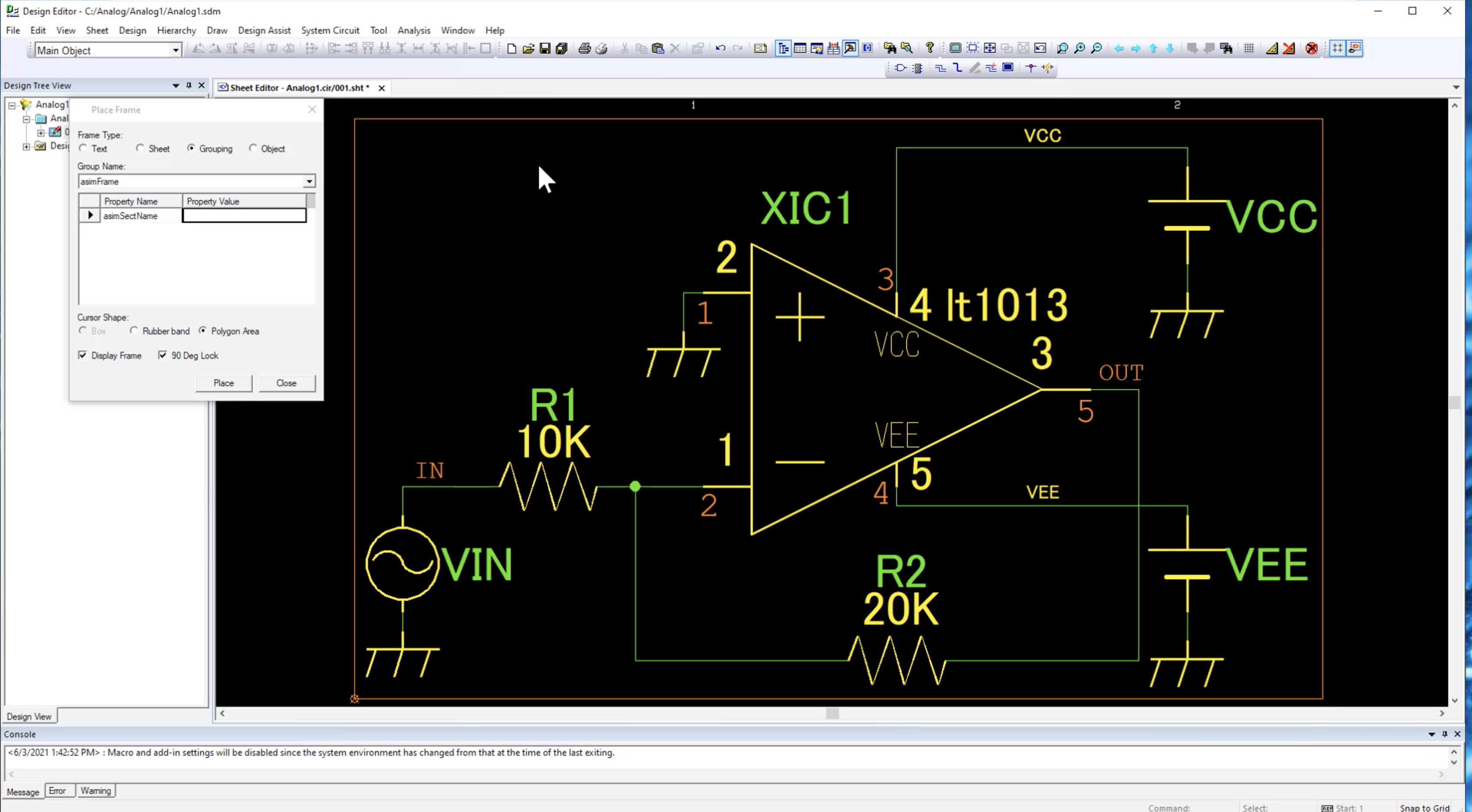Uncheck the 90 Deg Lock checkbox

(x=163, y=355)
